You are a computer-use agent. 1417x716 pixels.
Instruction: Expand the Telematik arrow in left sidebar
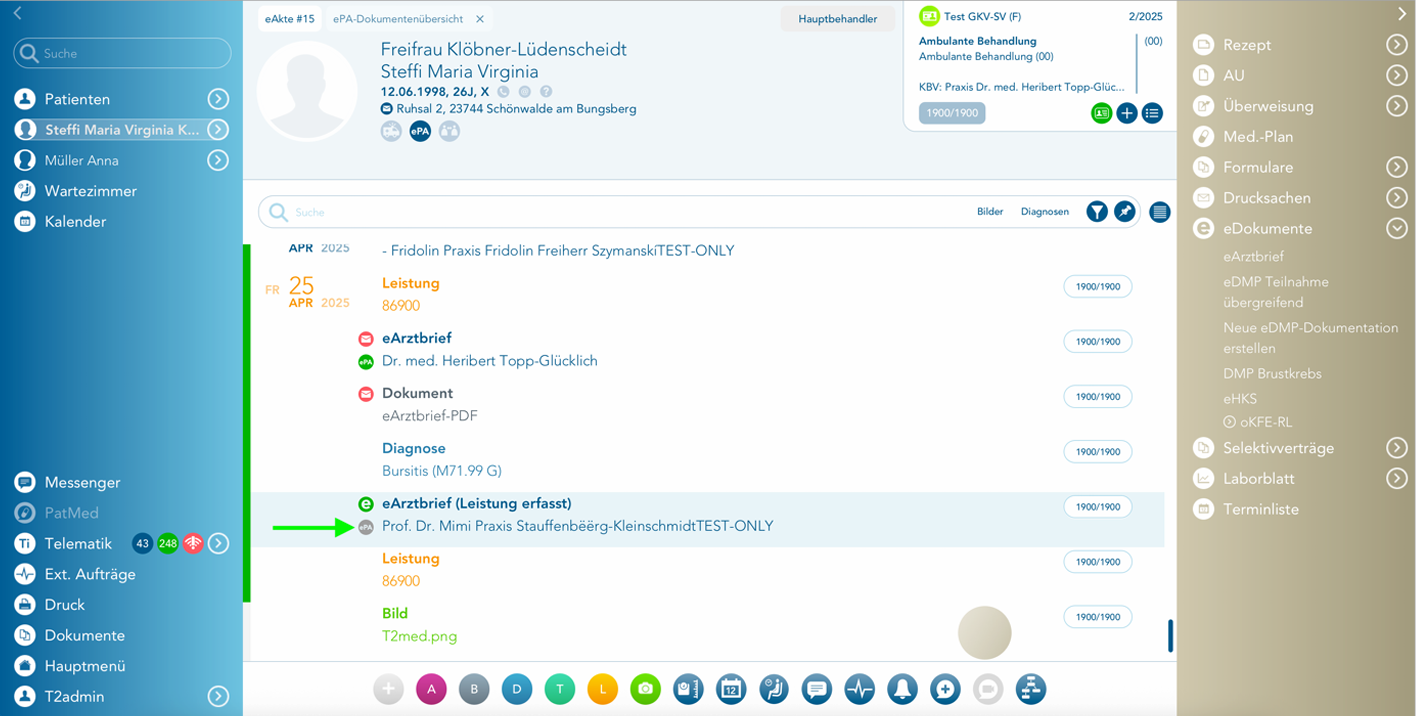click(218, 544)
